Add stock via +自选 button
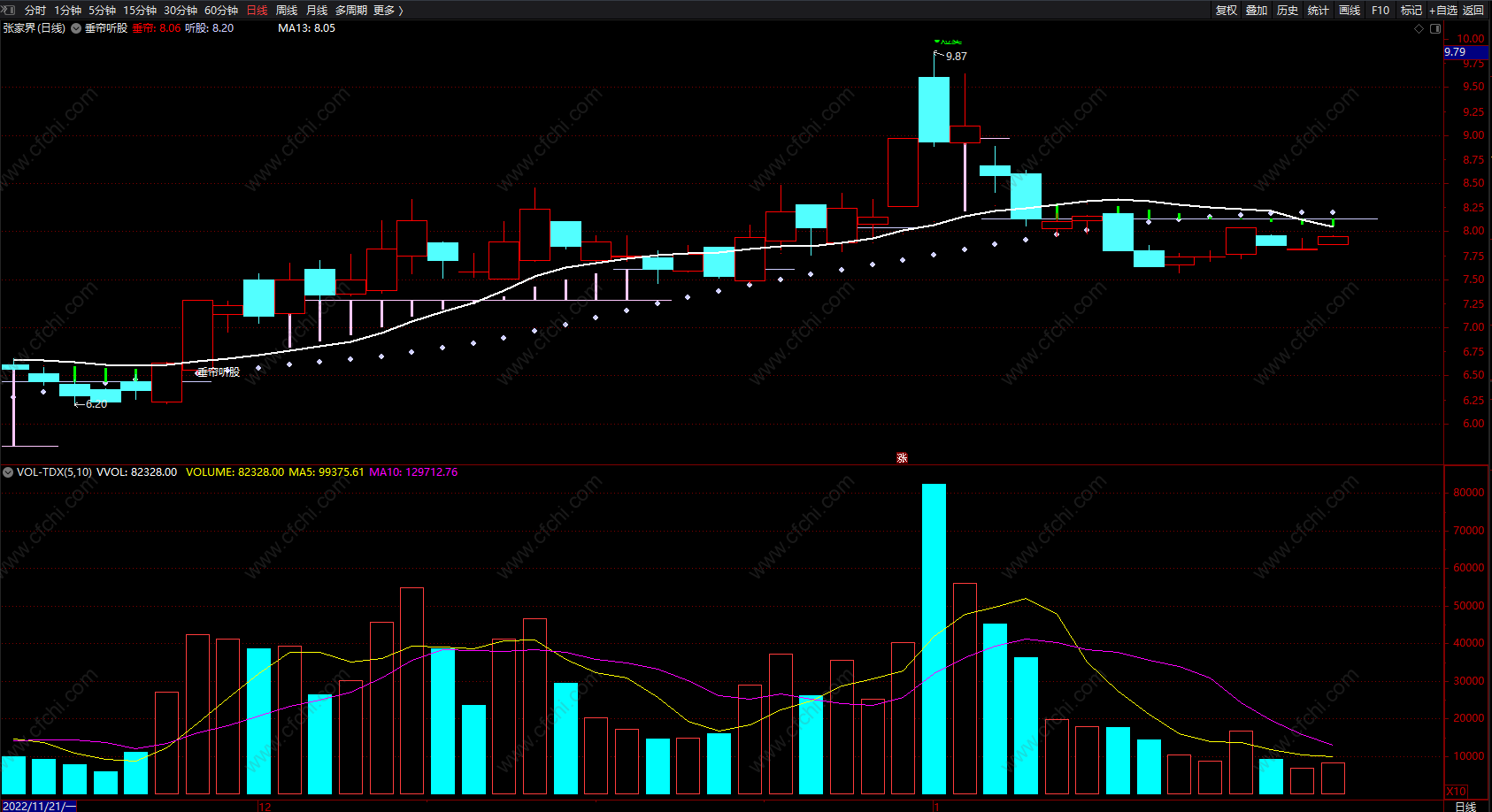Image resolution: width=1492 pixels, height=812 pixels. click(1443, 11)
